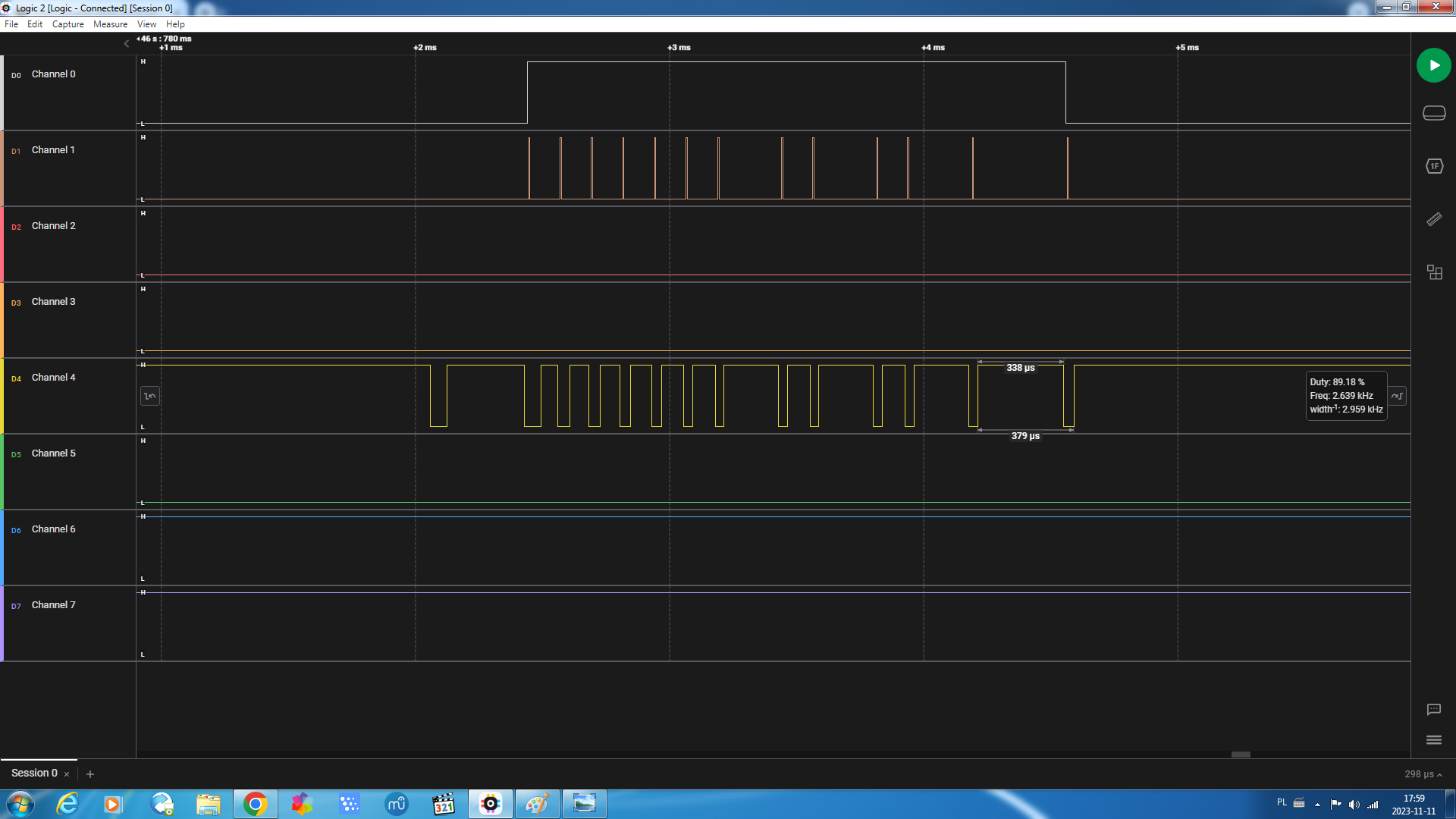Select Channel 6 label
Image resolution: width=1456 pixels, height=819 pixels.
click(x=54, y=529)
